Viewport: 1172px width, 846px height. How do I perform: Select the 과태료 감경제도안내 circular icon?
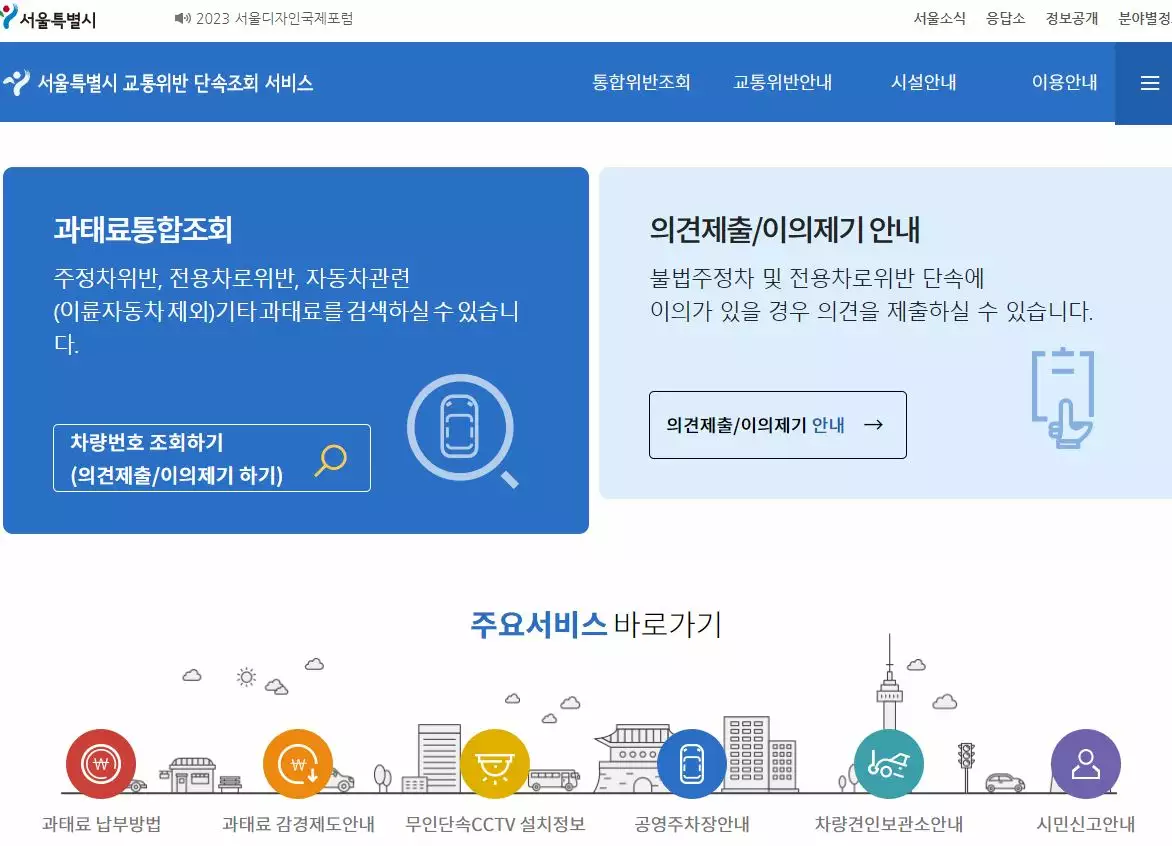pyautogui.click(x=297, y=763)
